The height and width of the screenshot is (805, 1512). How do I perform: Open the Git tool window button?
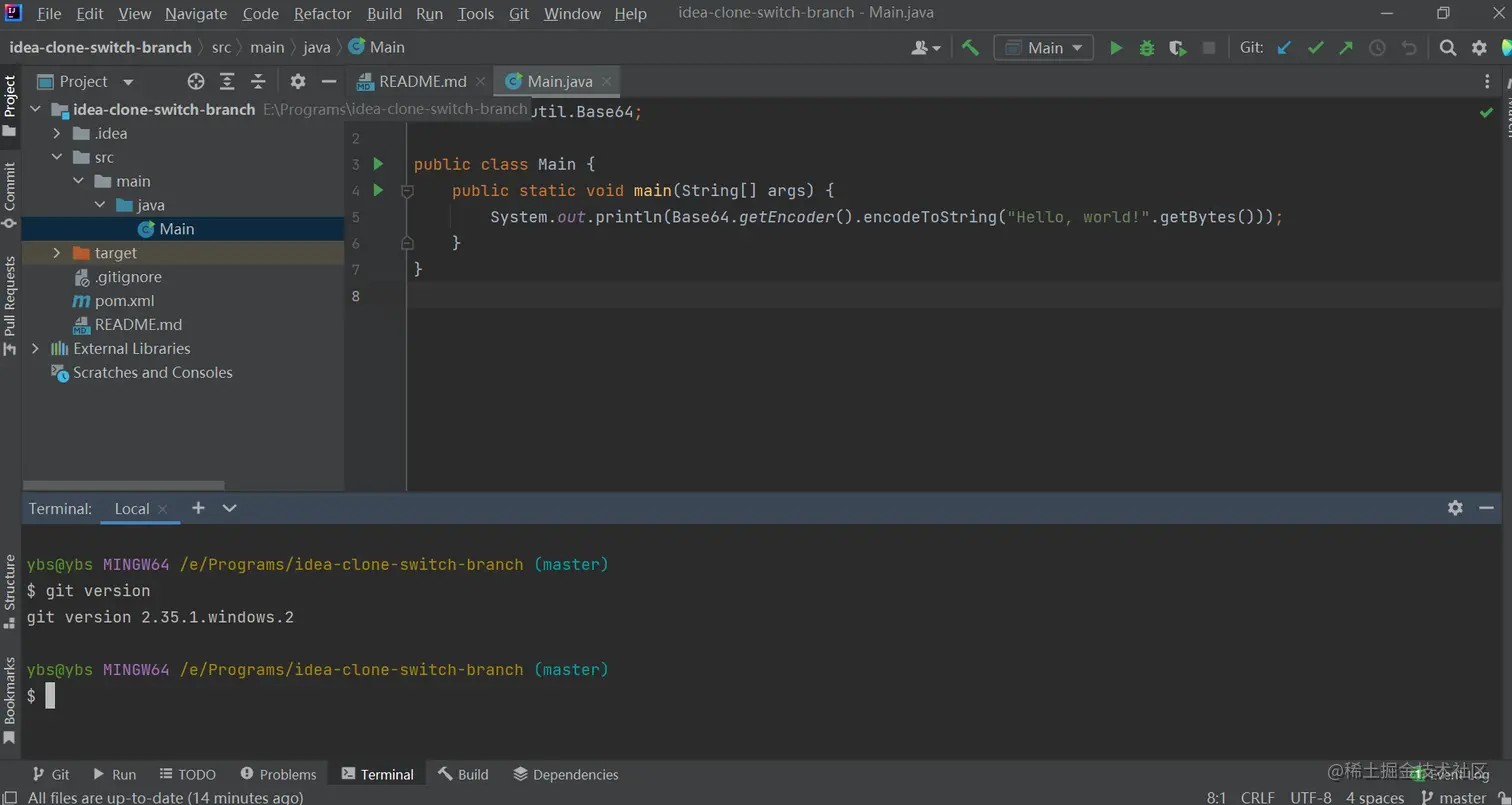point(50,774)
